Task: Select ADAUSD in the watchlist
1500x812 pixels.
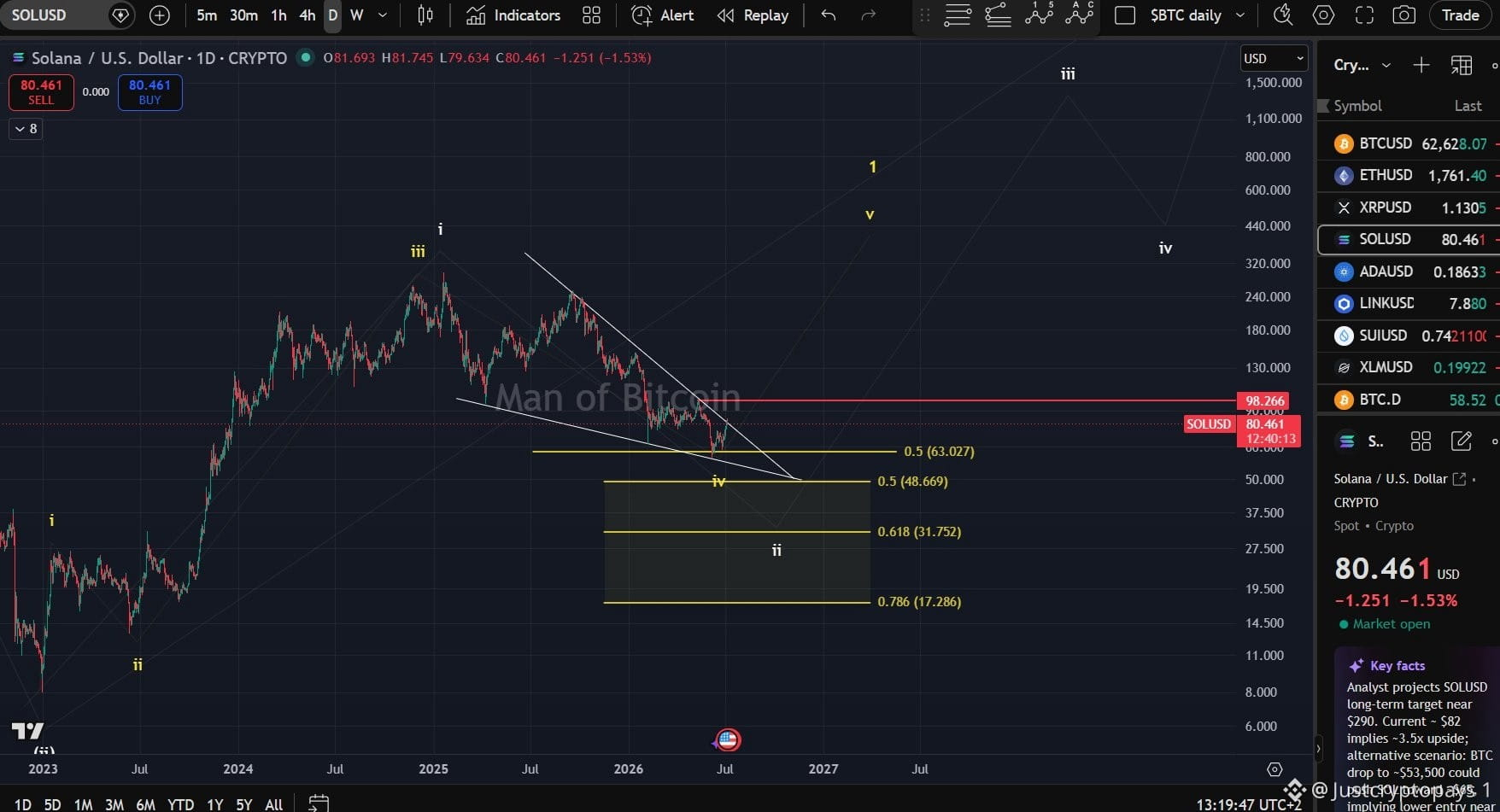Action: click(x=1409, y=272)
